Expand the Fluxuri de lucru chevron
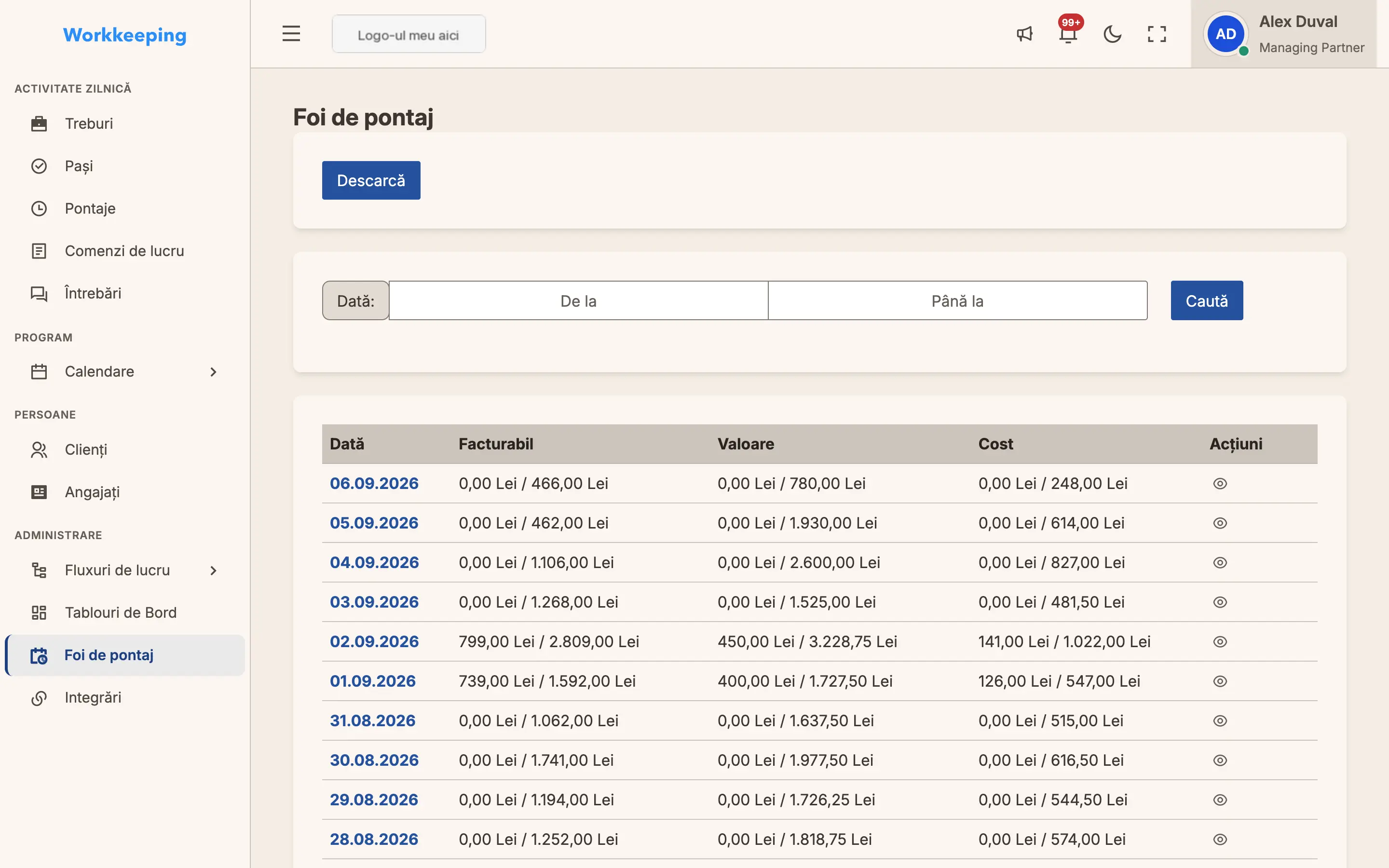 point(214,570)
